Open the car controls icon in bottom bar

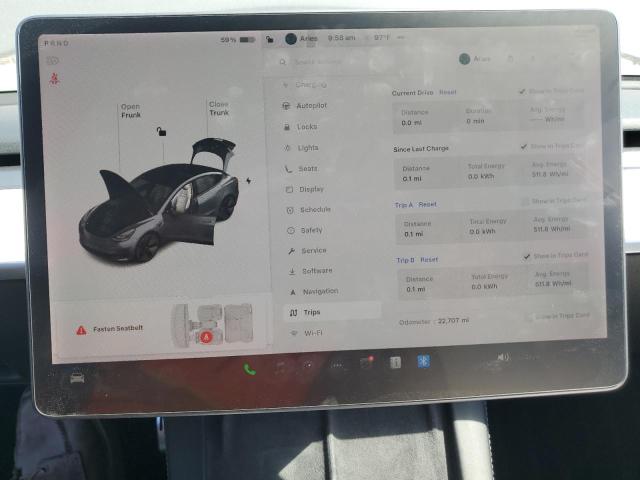(77, 378)
